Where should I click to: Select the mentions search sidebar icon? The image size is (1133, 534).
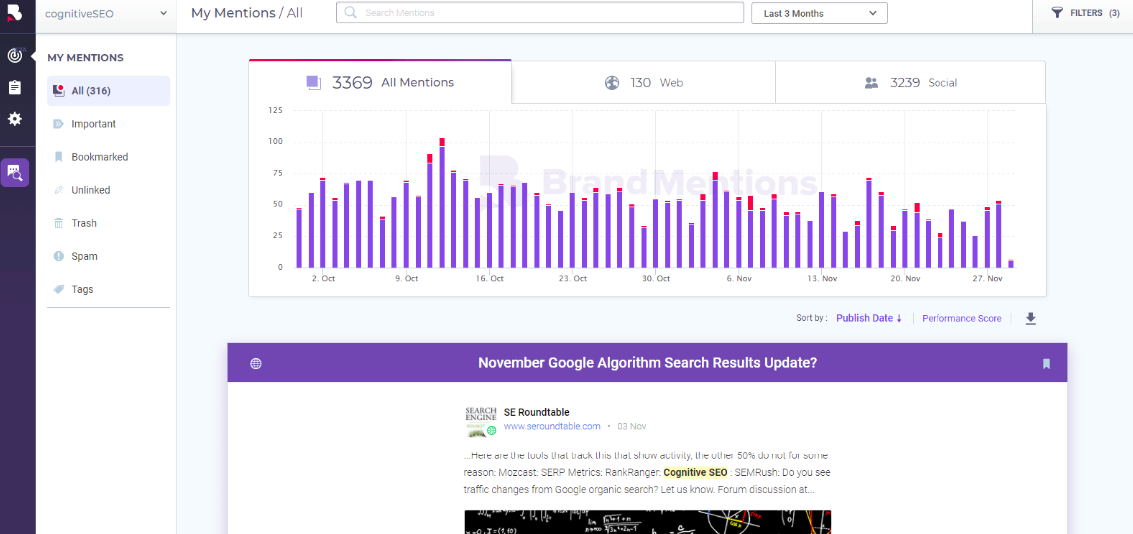pos(15,172)
